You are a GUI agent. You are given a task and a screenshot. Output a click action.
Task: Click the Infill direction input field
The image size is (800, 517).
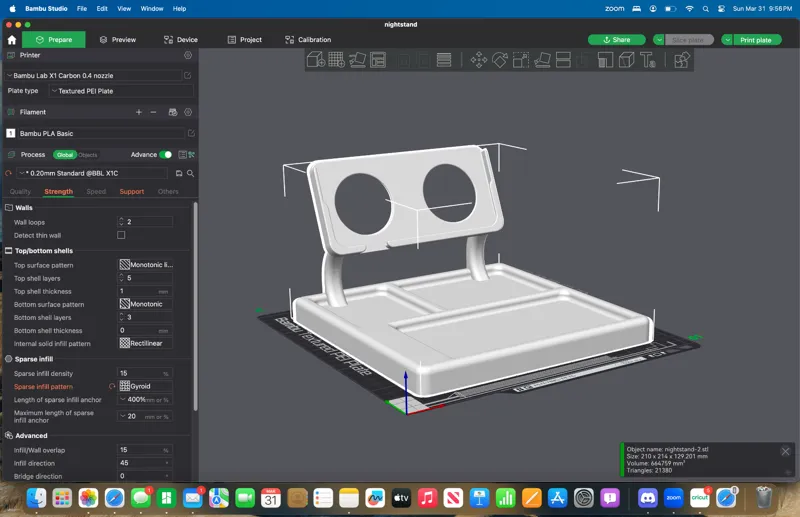click(x=145, y=463)
